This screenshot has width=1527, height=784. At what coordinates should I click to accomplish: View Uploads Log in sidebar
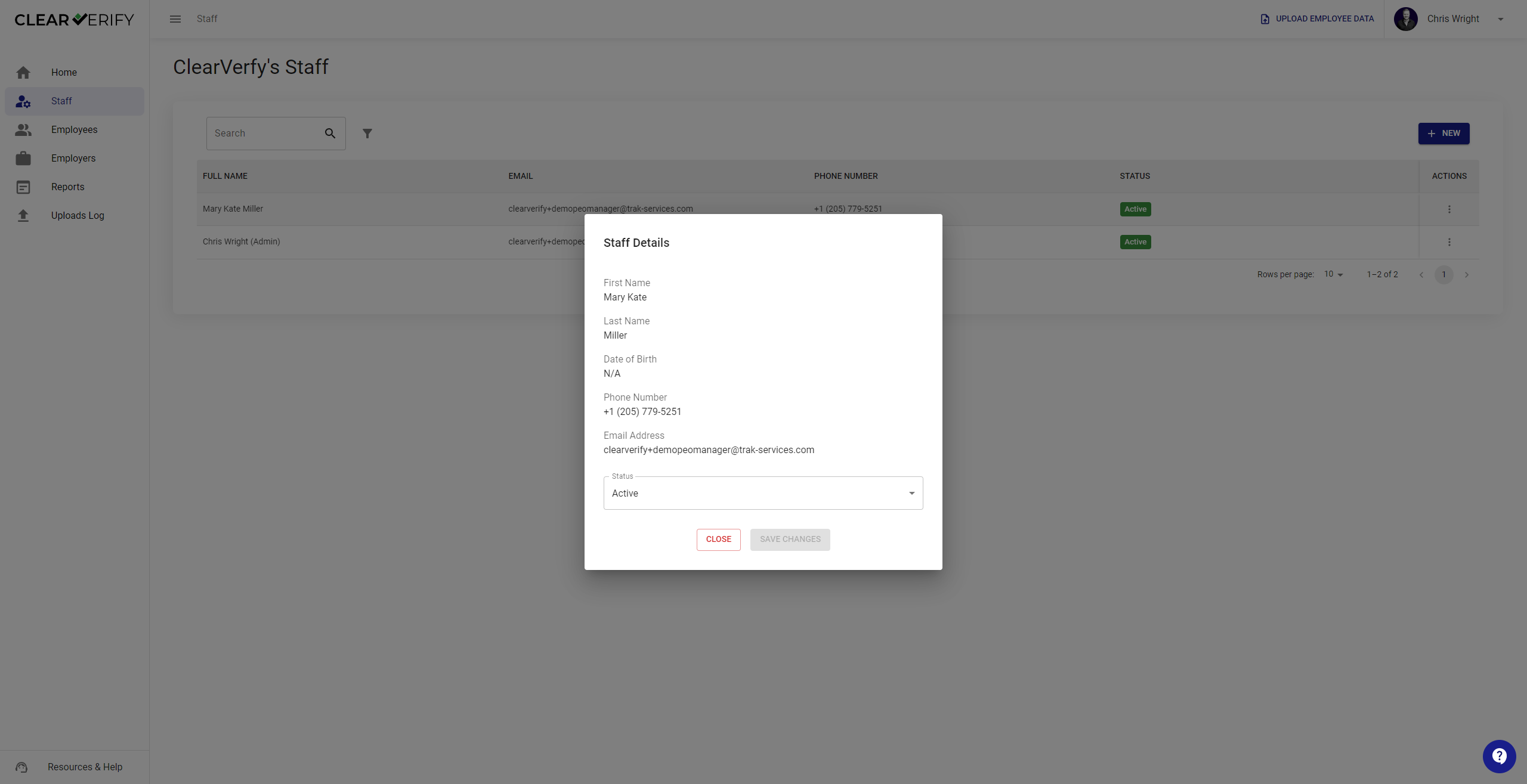[75, 216]
